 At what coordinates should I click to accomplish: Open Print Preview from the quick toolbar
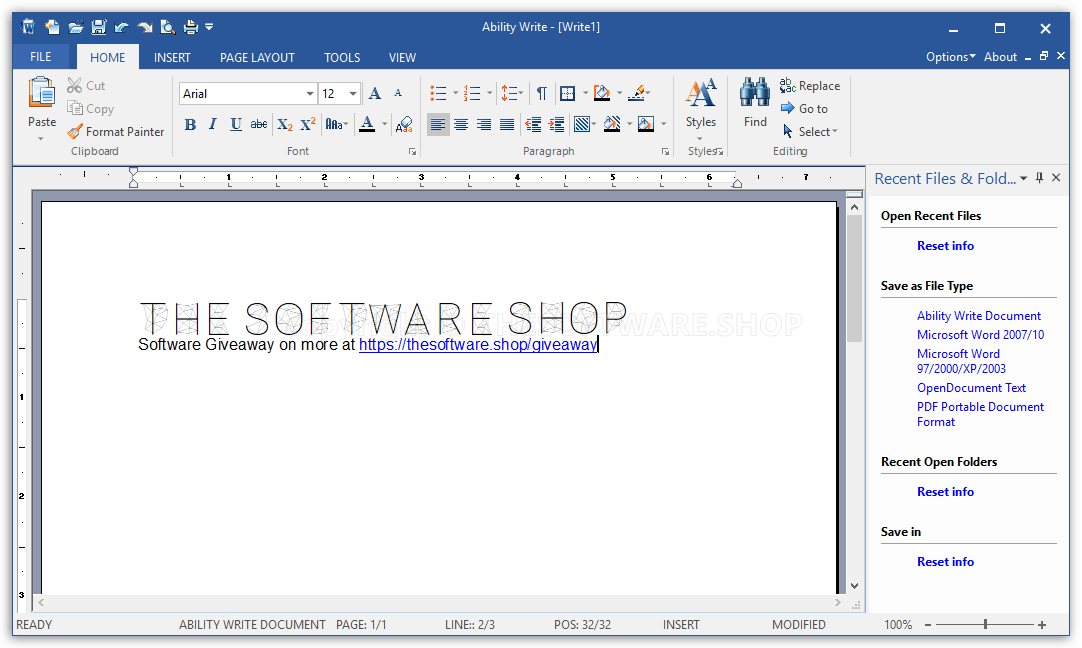170,27
